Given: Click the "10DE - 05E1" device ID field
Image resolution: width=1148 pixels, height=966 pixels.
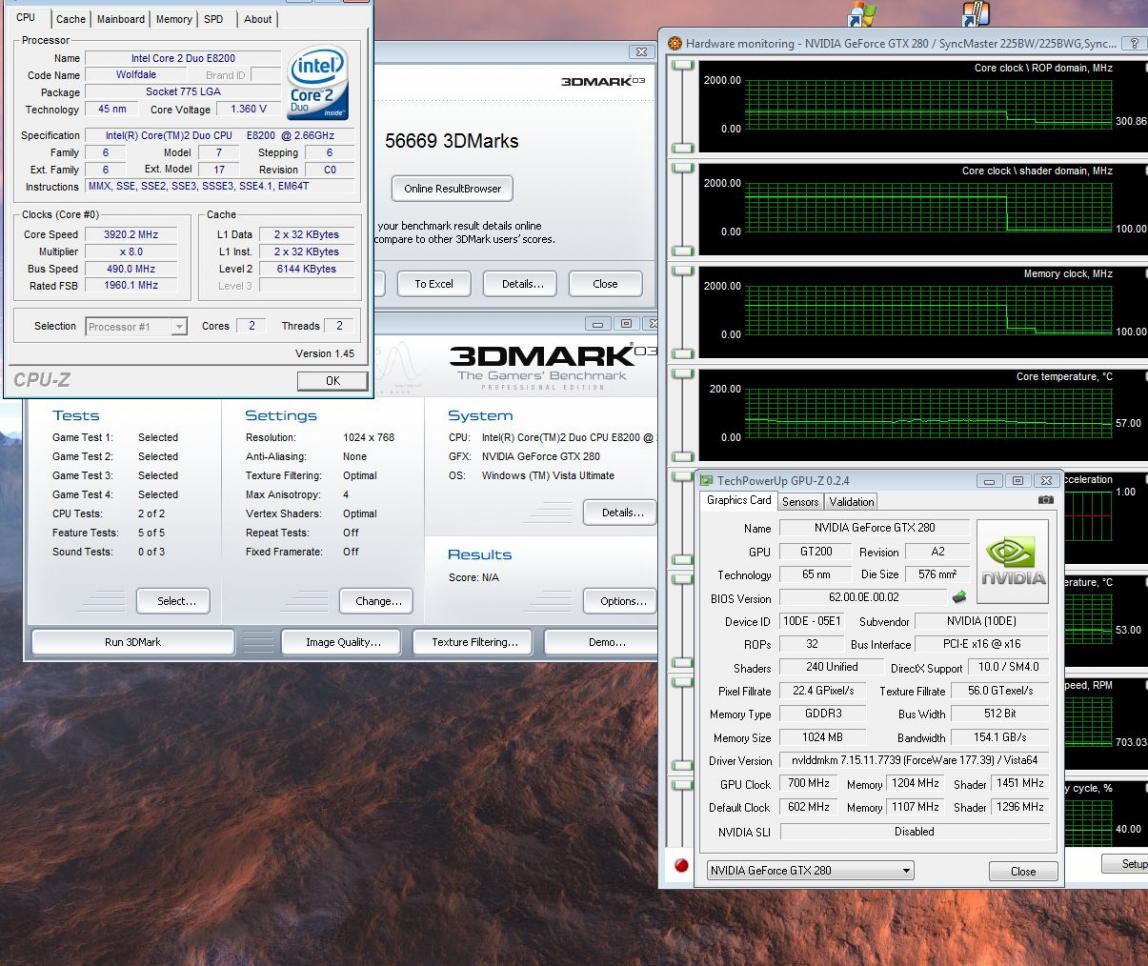Looking at the screenshot, I should tap(812, 621).
